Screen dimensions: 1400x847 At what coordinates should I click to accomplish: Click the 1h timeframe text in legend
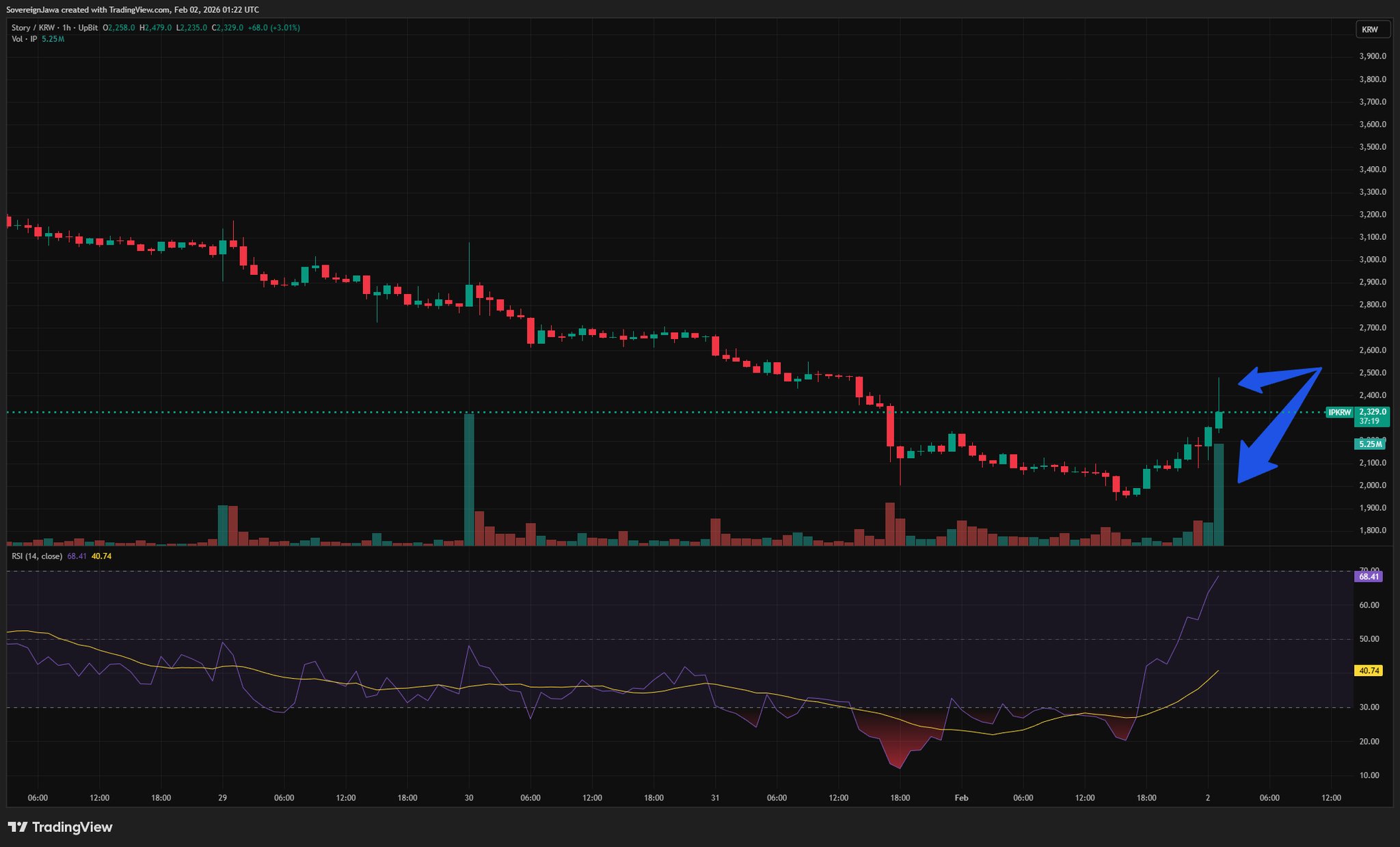pos(66,28)
